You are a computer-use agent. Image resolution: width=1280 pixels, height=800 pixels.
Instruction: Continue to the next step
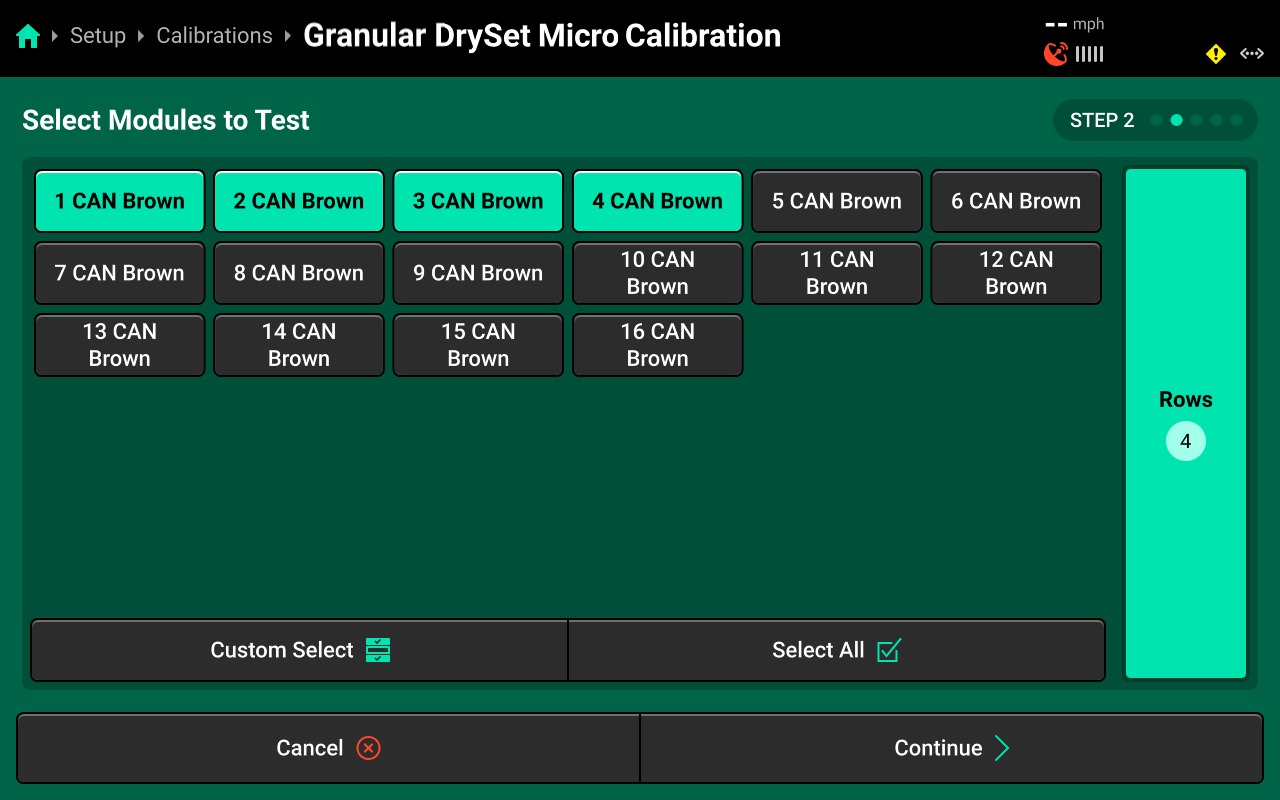(951, 748)
